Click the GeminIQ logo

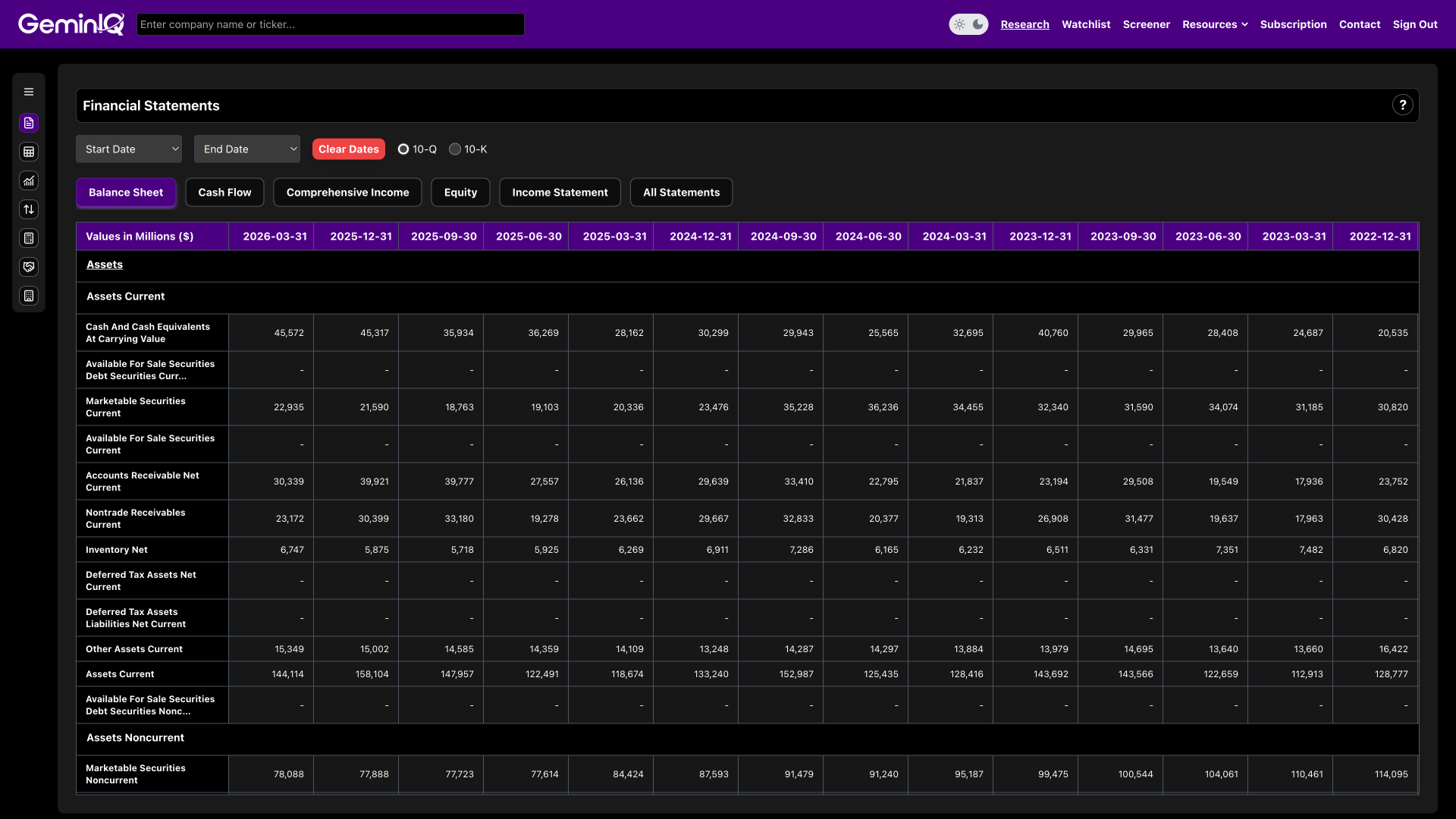[x=71, y=24]
